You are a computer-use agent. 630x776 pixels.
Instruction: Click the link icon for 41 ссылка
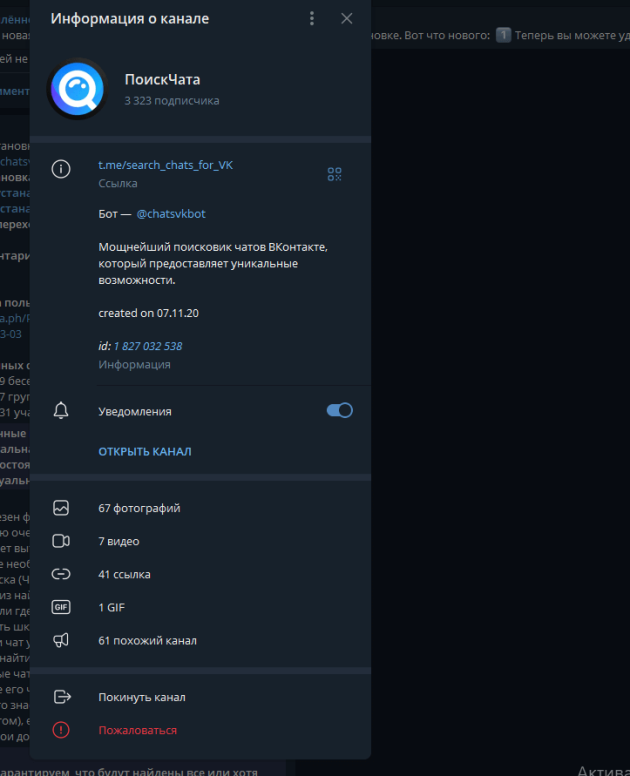pyautogui.click(x=61, y=574)
